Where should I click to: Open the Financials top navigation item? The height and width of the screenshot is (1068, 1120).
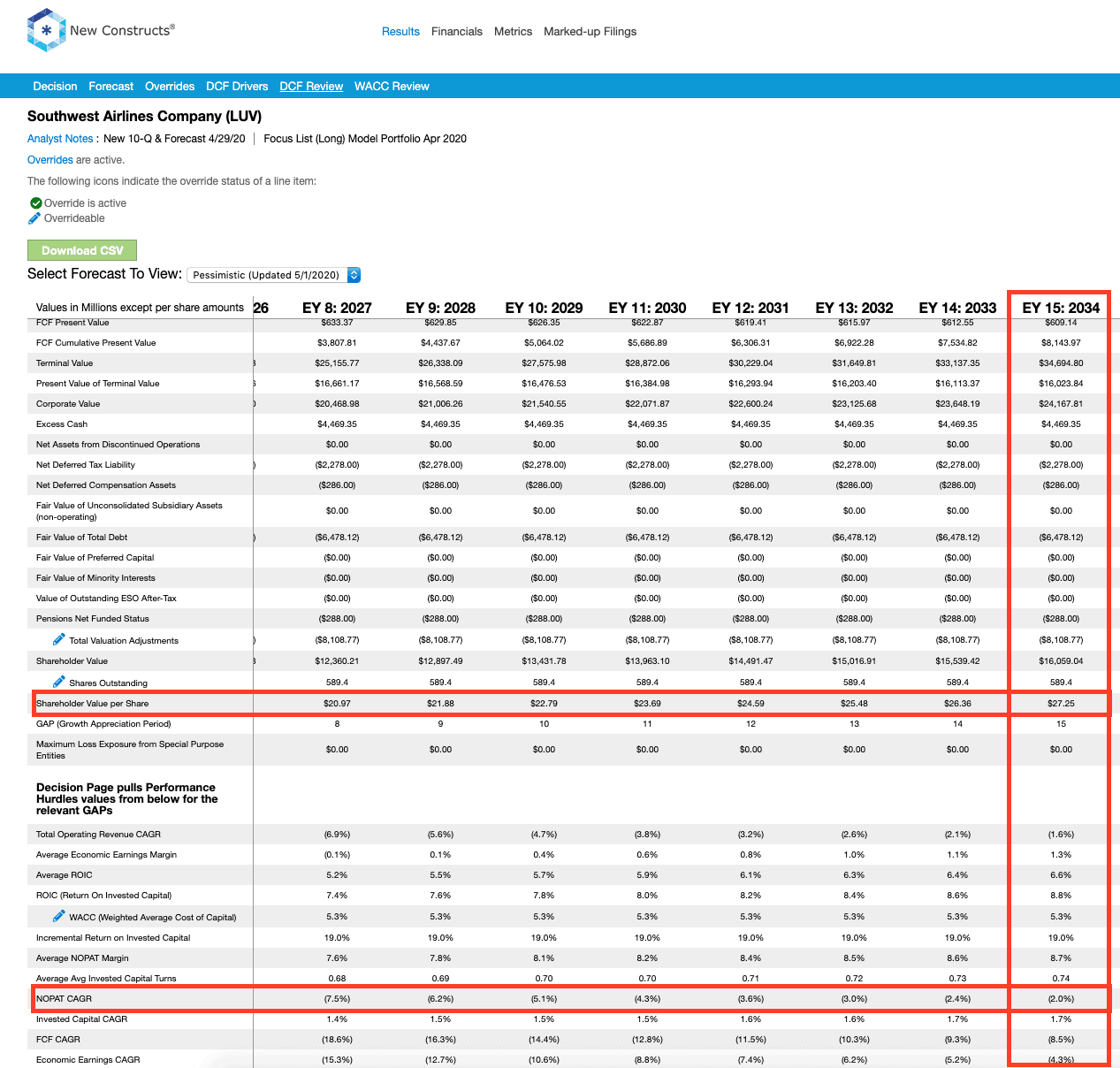coord(457,32)
